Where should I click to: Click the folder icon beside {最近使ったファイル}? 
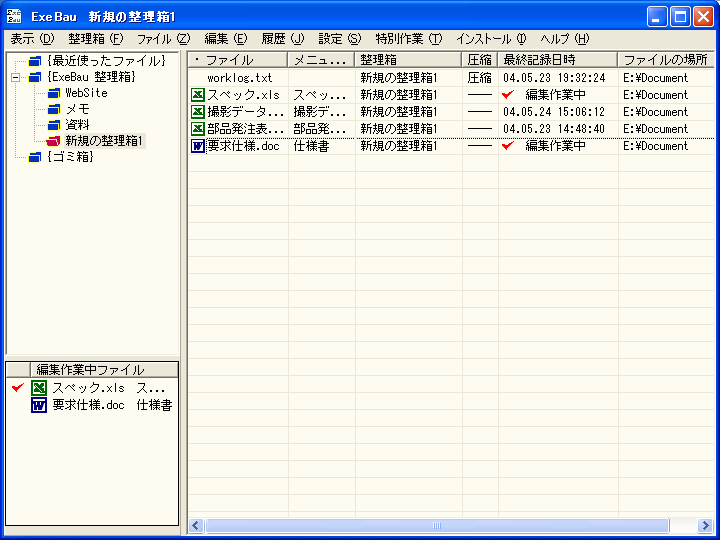pos(35,61)
